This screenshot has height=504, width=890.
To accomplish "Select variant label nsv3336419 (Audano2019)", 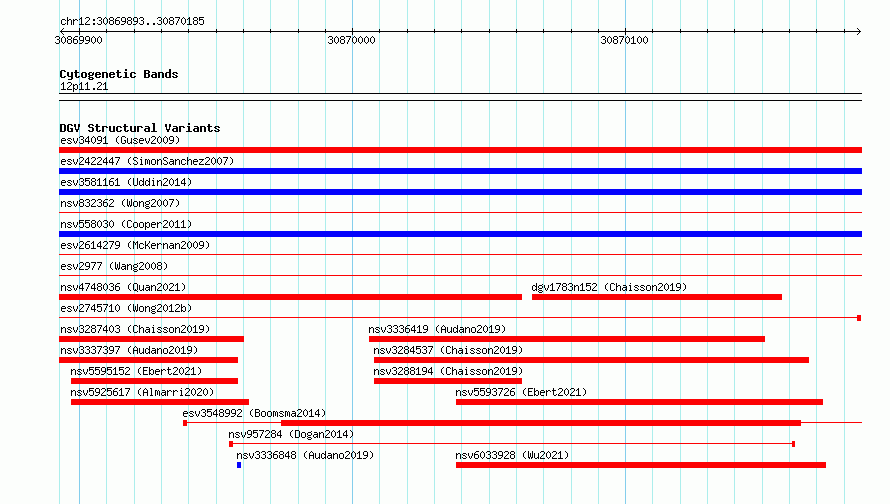I will click(x=437, y=329).
